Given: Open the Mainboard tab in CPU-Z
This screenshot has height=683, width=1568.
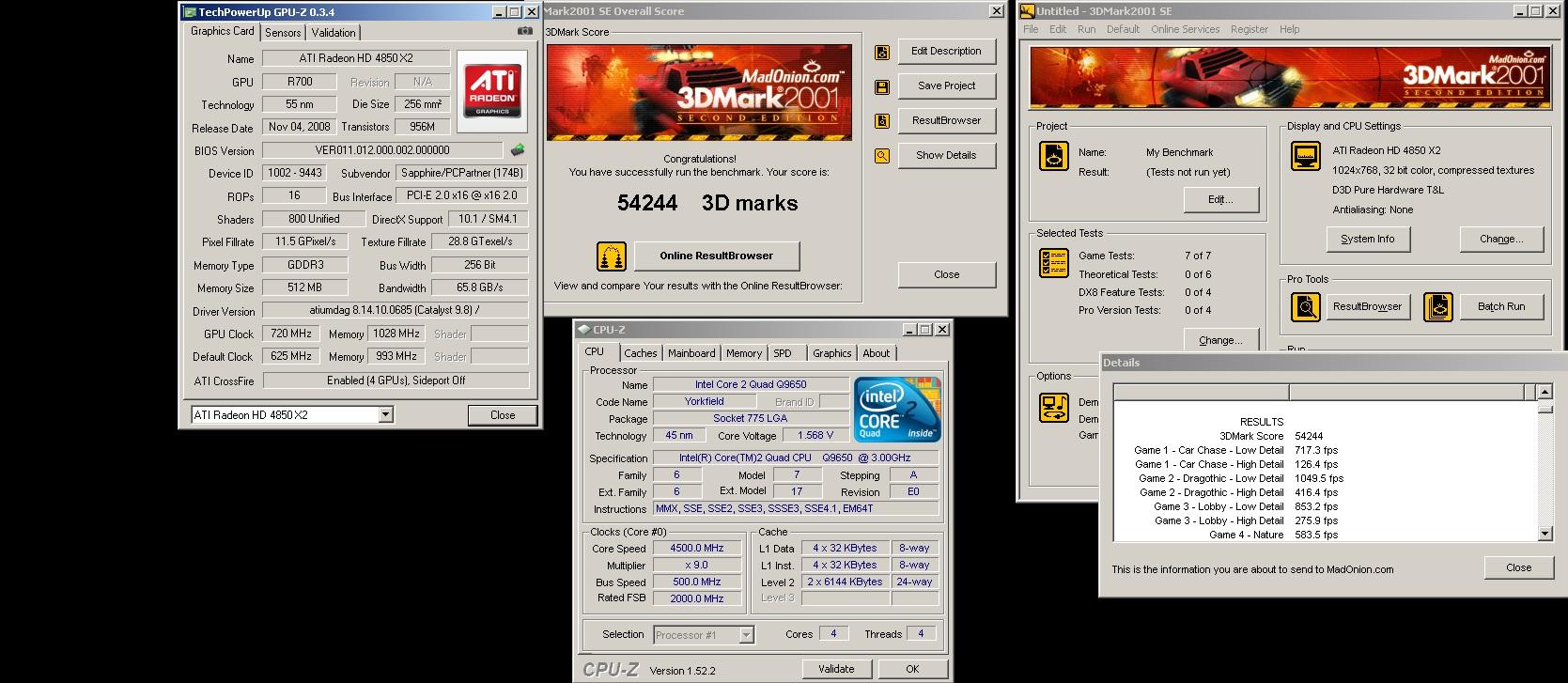Looking at the screenshot, I should [x=691, y=353].
